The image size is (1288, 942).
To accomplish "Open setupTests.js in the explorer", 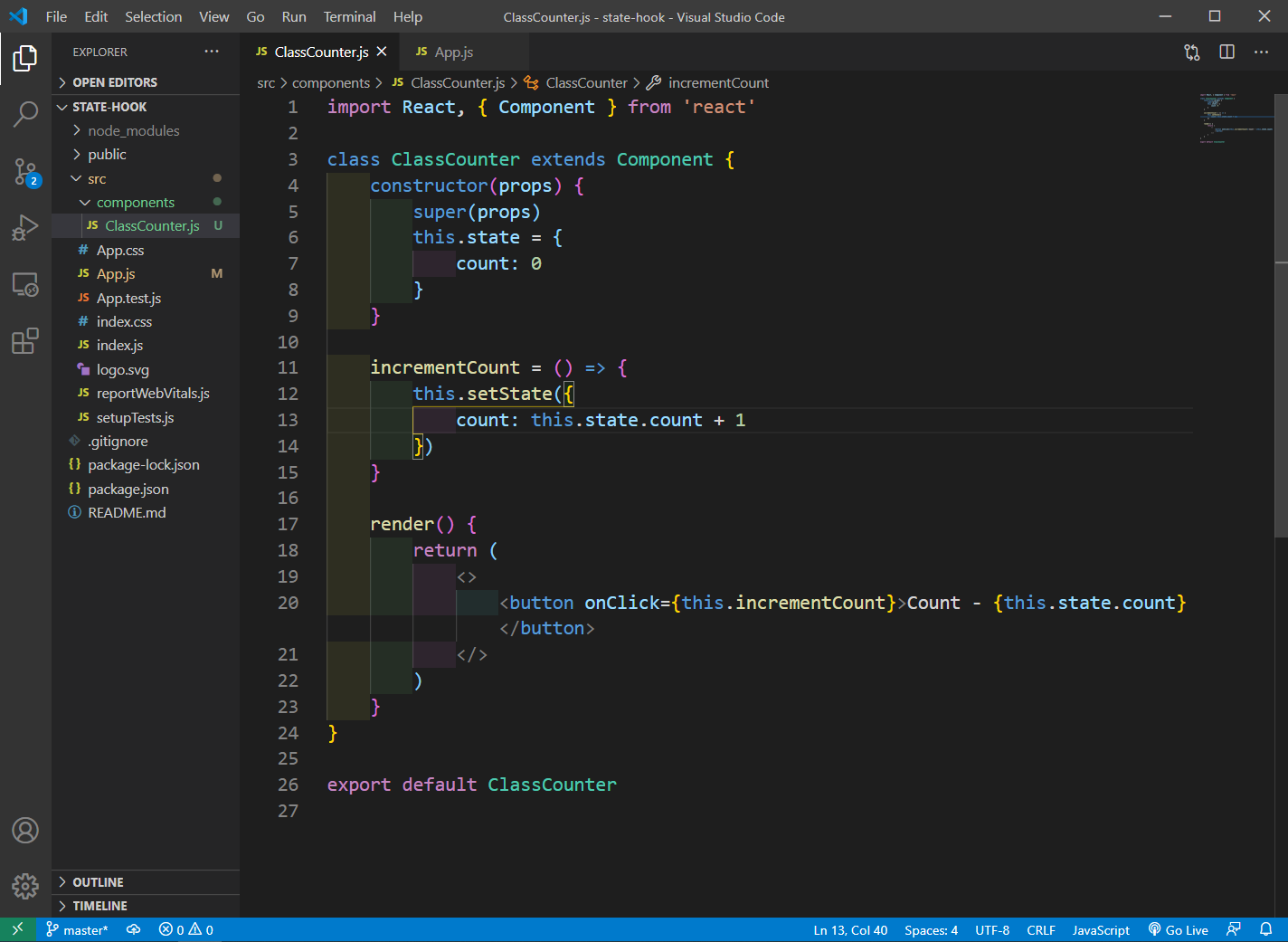I will click(x=146, y=418).
